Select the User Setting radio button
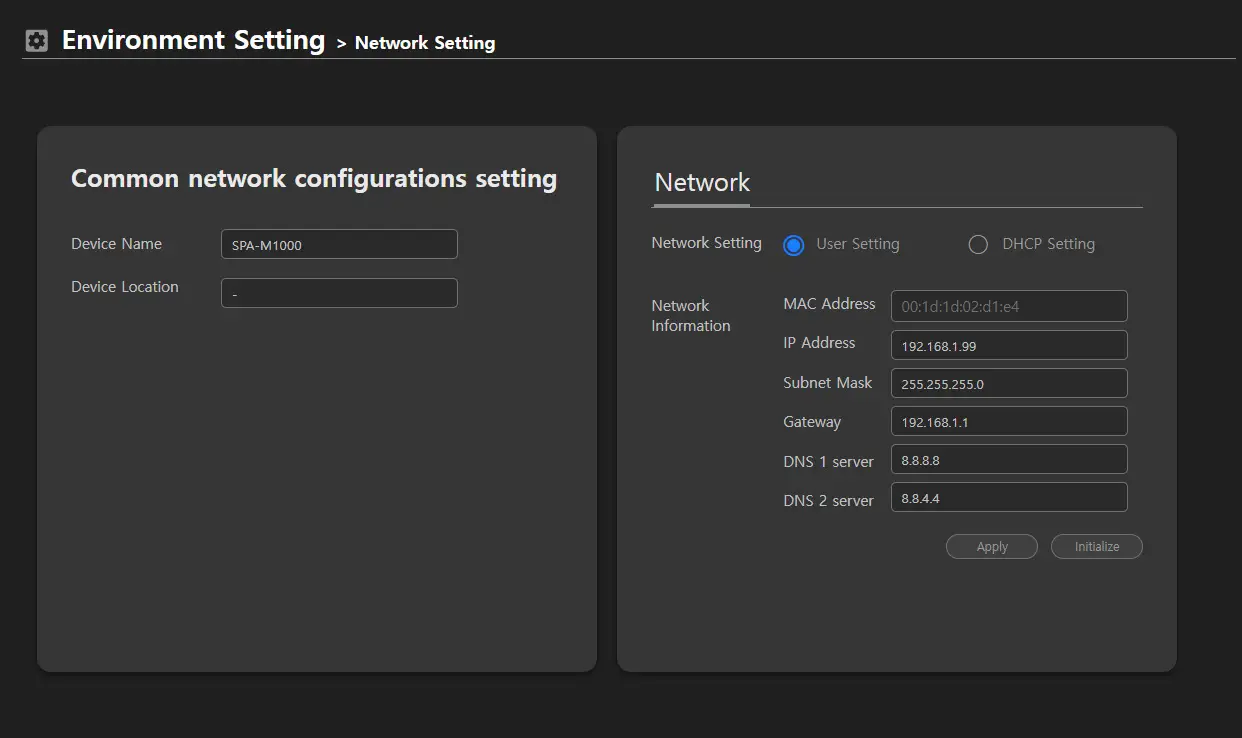Viewport: 1242px width, 738px height. (794, 245)
